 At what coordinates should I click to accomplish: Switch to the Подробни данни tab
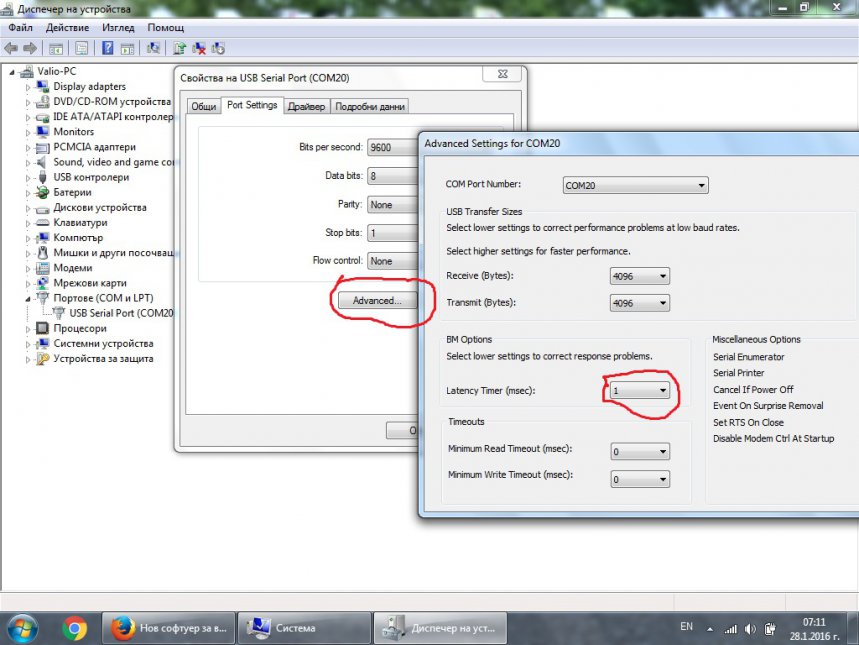(370, 106)
